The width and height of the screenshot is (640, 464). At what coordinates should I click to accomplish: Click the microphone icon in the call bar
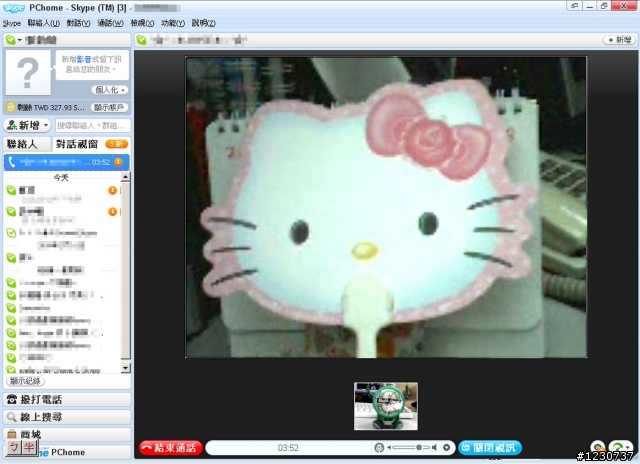tap(379, 448)
